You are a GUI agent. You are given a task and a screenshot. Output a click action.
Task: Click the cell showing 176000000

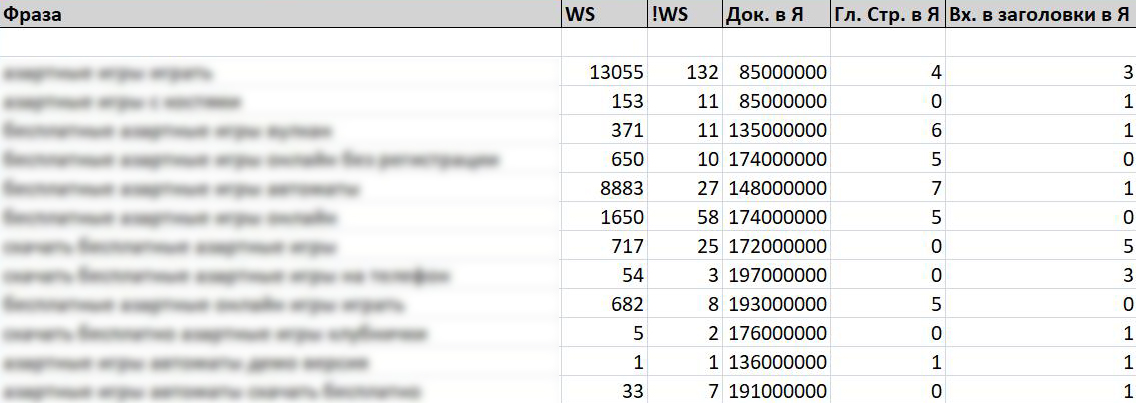coord(776,333)
